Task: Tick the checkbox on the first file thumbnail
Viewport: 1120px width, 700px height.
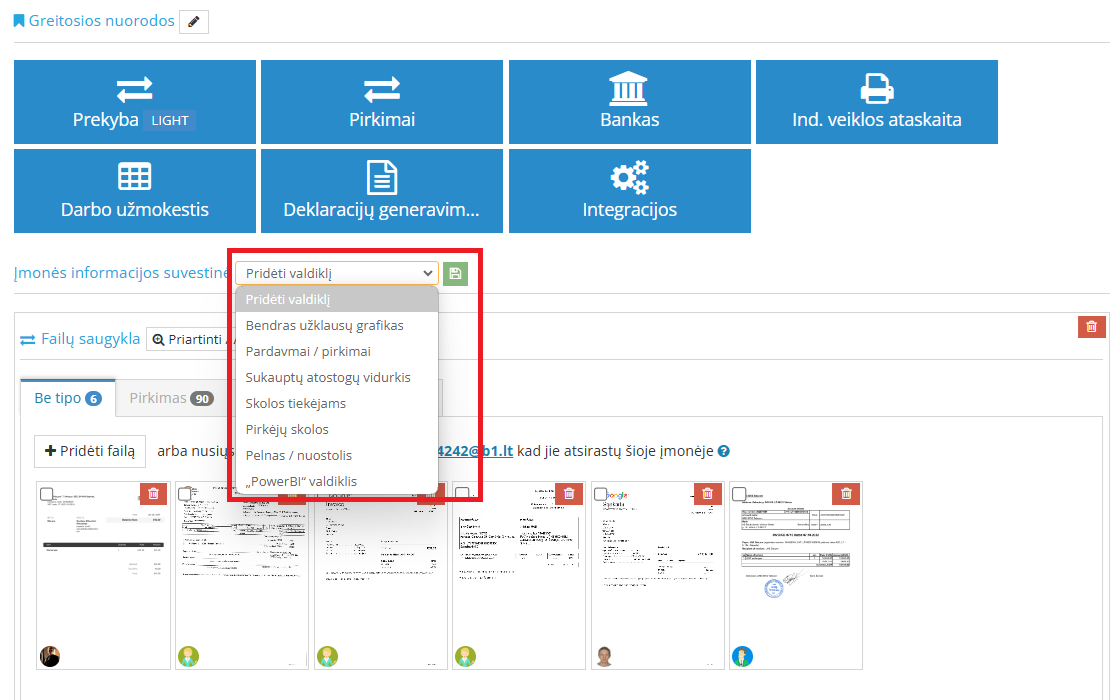Action: (47, 494)
